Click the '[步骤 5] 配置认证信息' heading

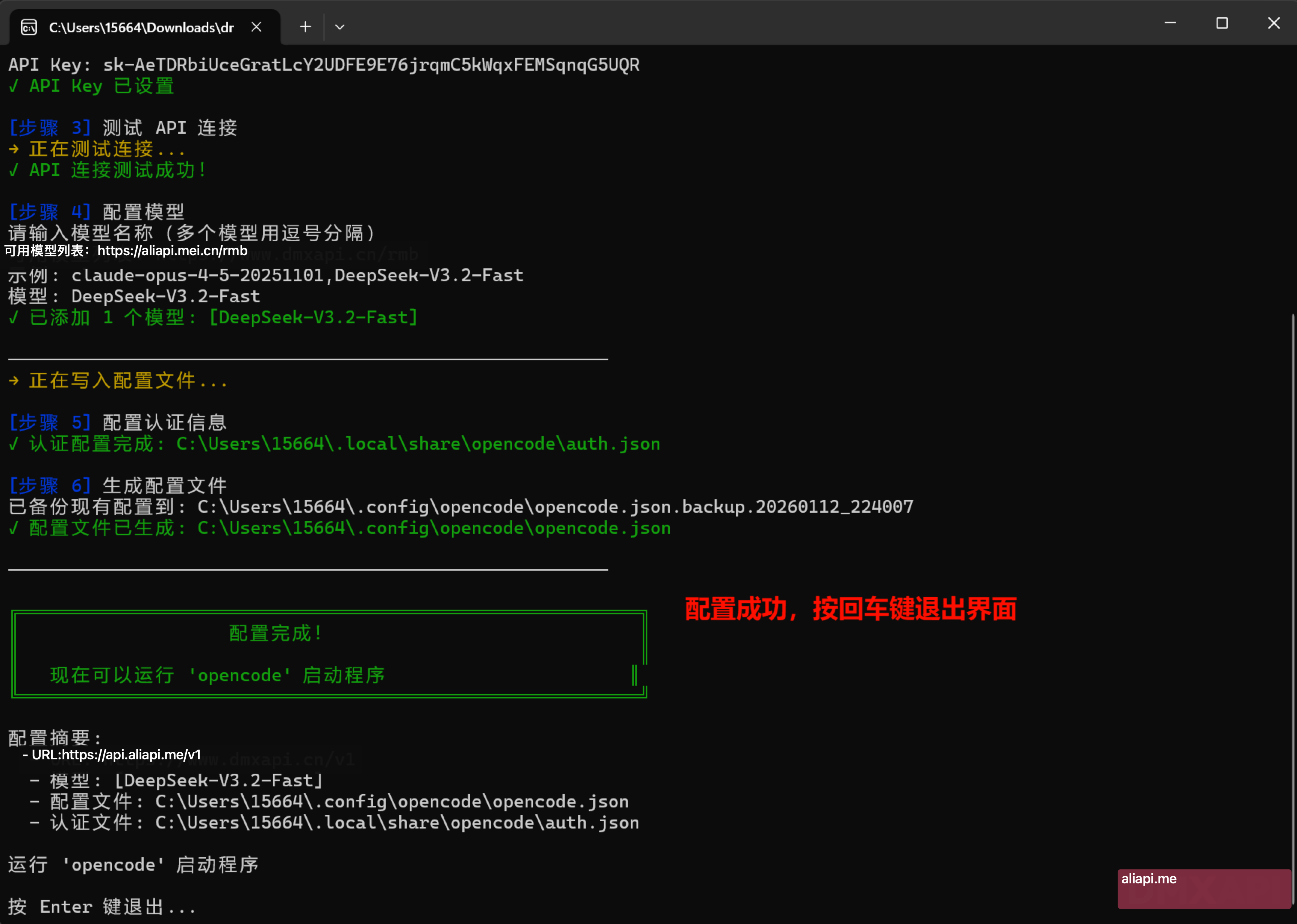[118, 423]
